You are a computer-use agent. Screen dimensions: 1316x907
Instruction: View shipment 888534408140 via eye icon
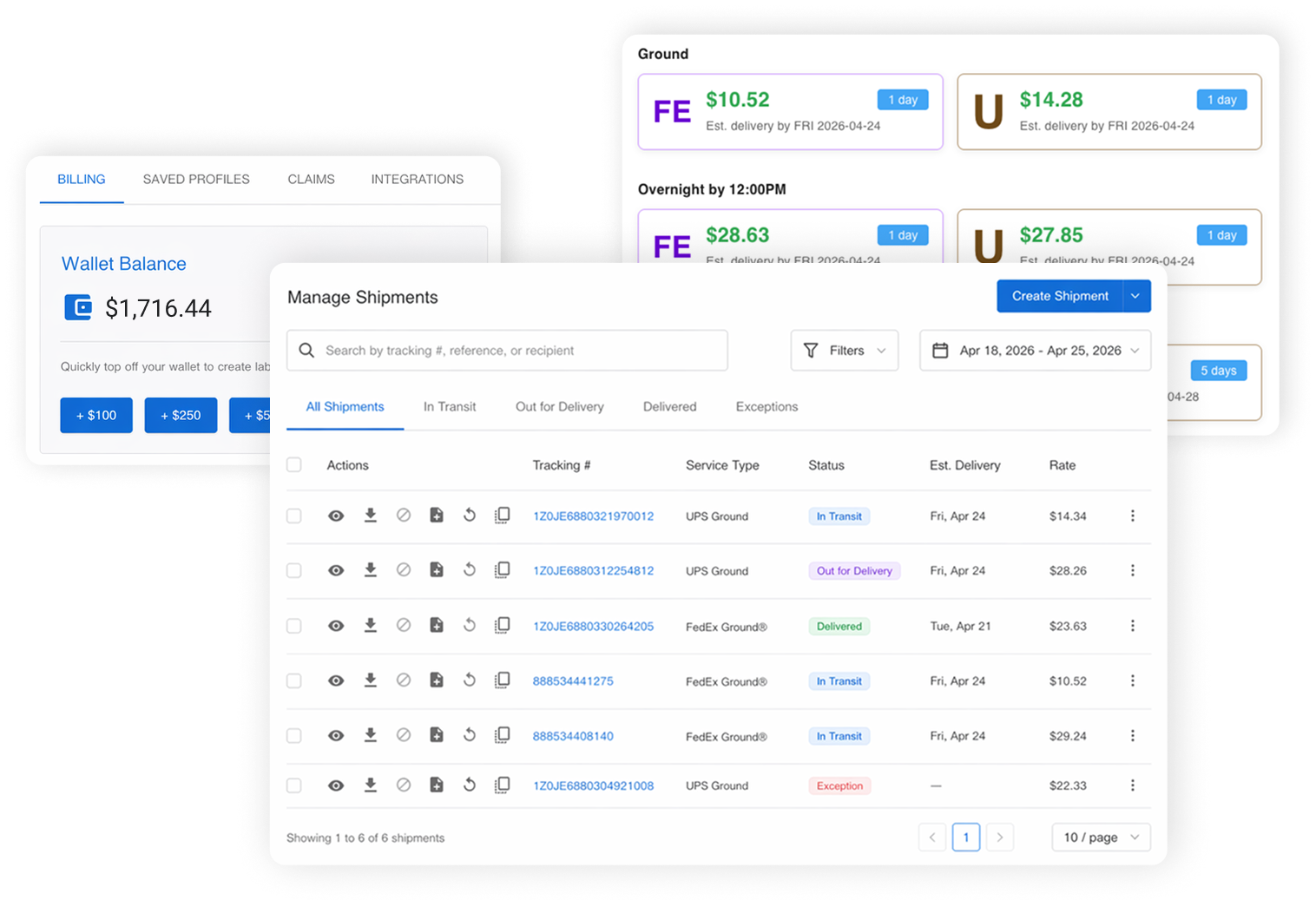click(x=336, y=736)
